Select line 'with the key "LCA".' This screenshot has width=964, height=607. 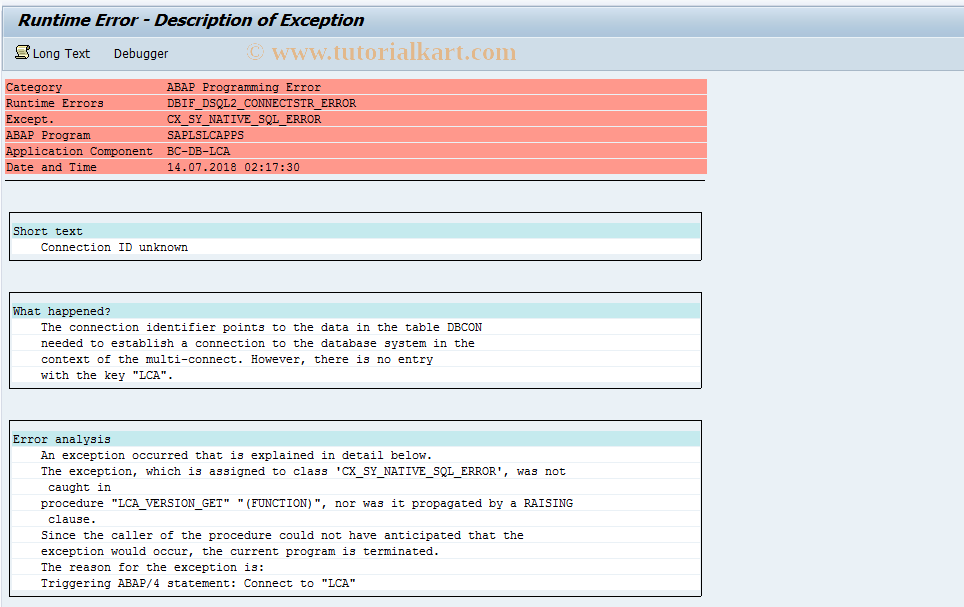click(x=107, y=375)
